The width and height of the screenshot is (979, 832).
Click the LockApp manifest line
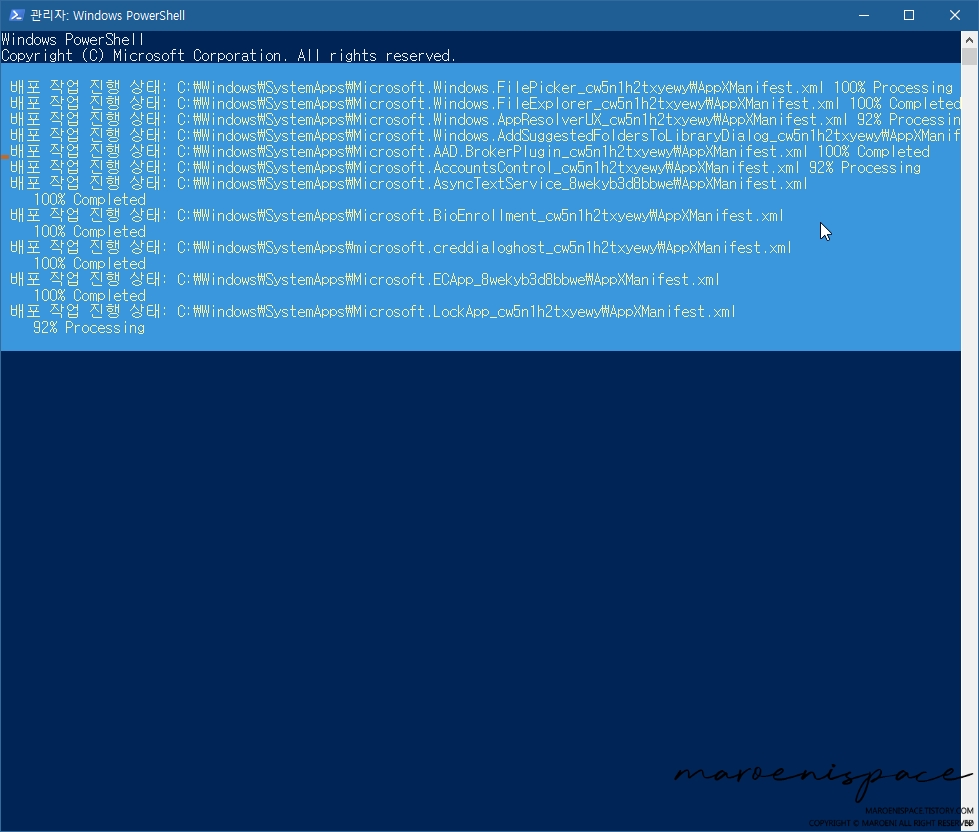373,311
